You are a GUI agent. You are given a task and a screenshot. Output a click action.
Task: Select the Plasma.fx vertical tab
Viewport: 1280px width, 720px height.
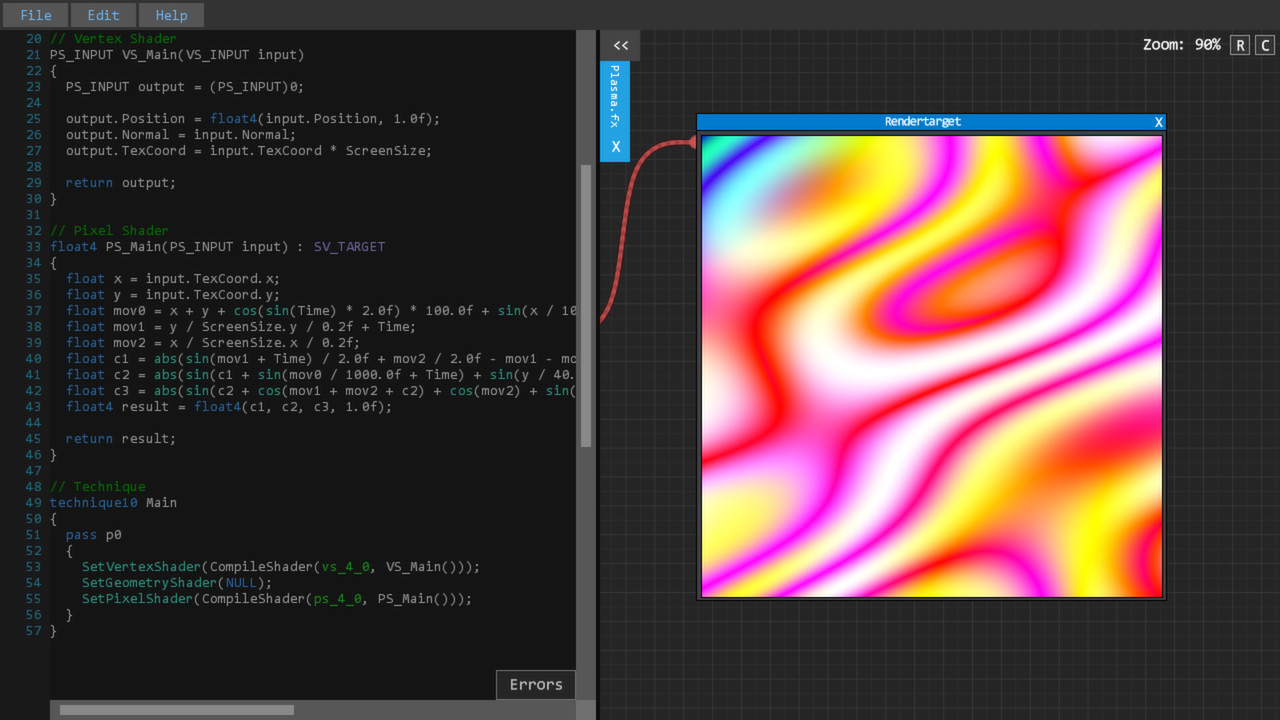pyautogui.click(x=613, y=96)
